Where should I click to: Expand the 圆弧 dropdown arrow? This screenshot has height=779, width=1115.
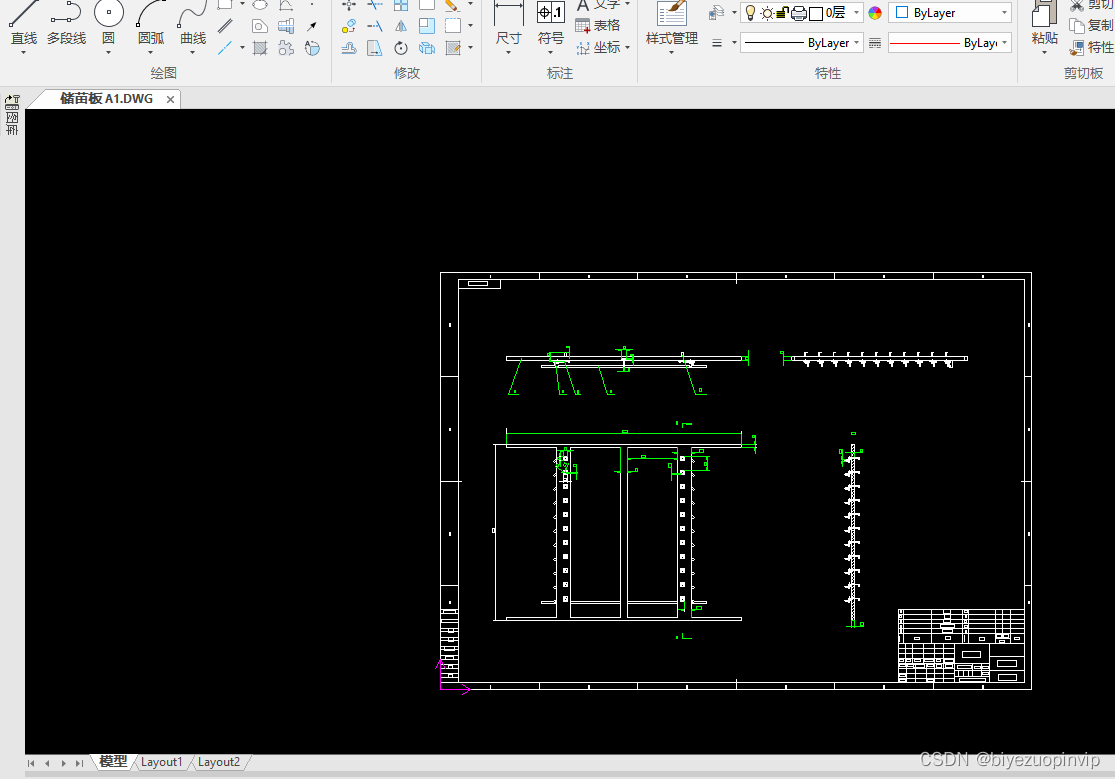(150, 52)
